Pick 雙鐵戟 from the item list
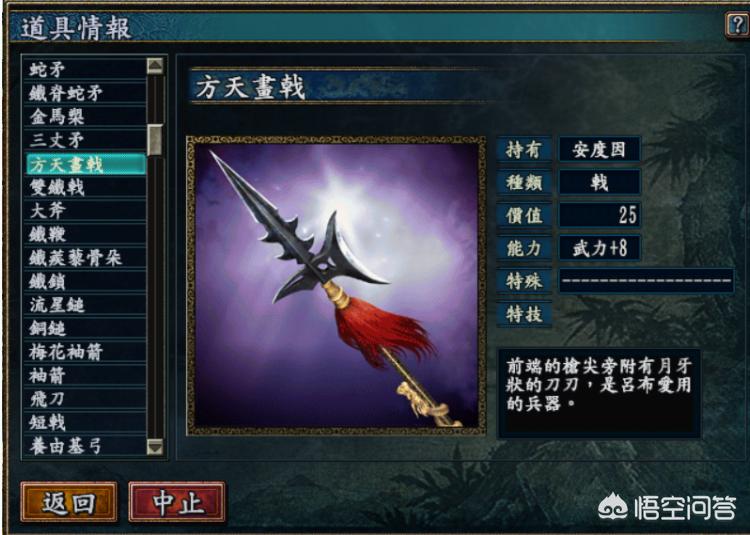750x535 pixels. 85,187
